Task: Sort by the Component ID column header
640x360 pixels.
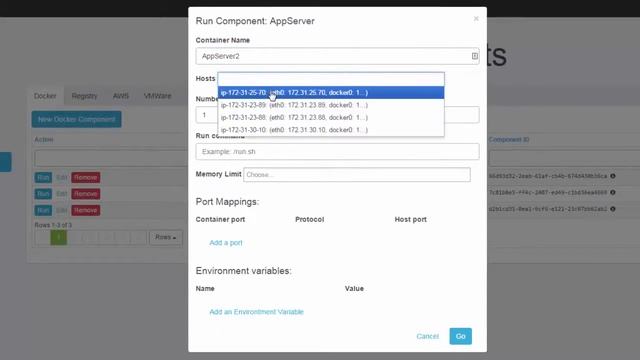Action: point(509,140)
